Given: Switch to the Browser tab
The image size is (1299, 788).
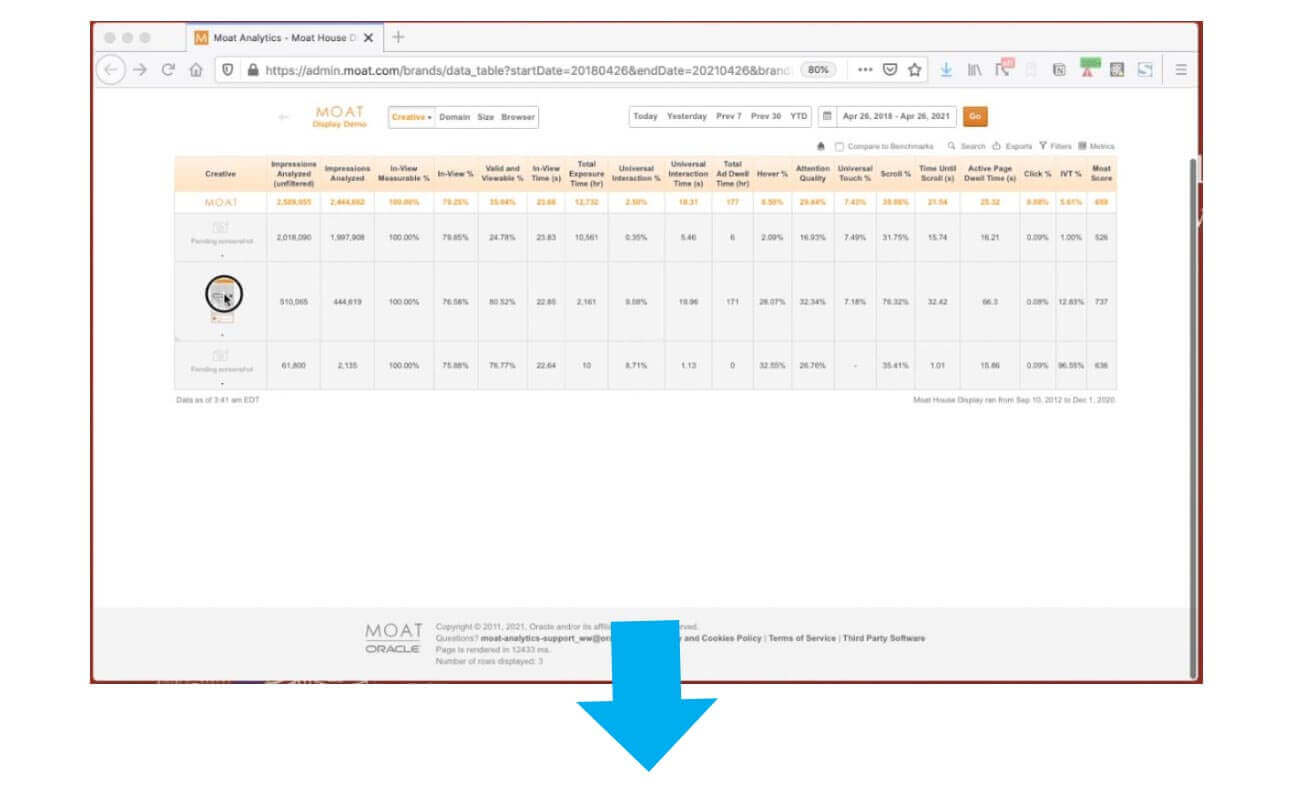Looking at the screenshot, I should click(518, 117).
